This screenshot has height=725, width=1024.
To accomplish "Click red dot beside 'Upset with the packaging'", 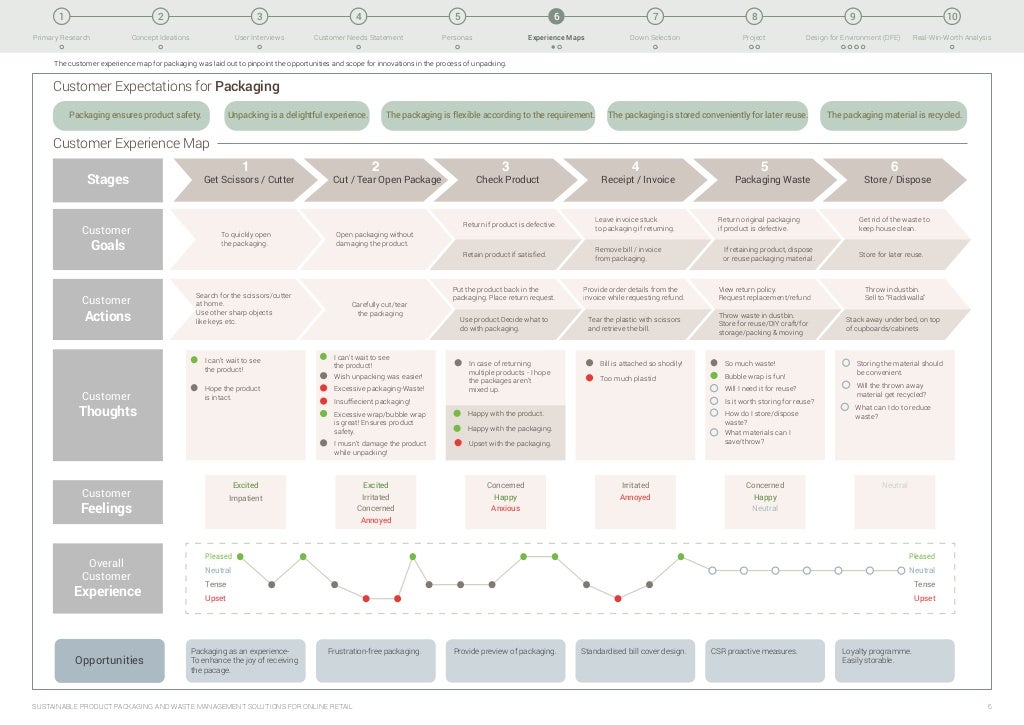I will pos(458,443).
